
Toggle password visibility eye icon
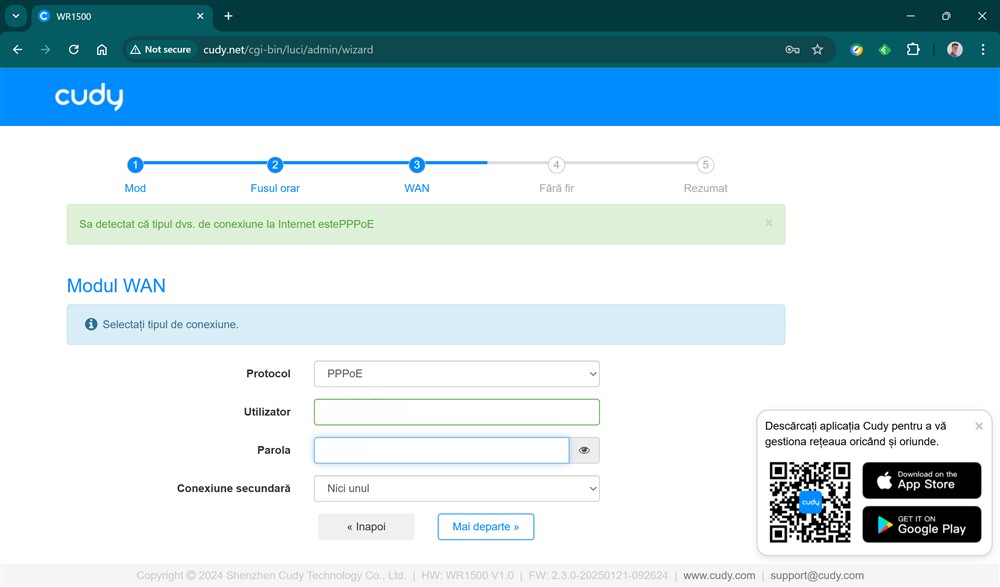[584, 451]
